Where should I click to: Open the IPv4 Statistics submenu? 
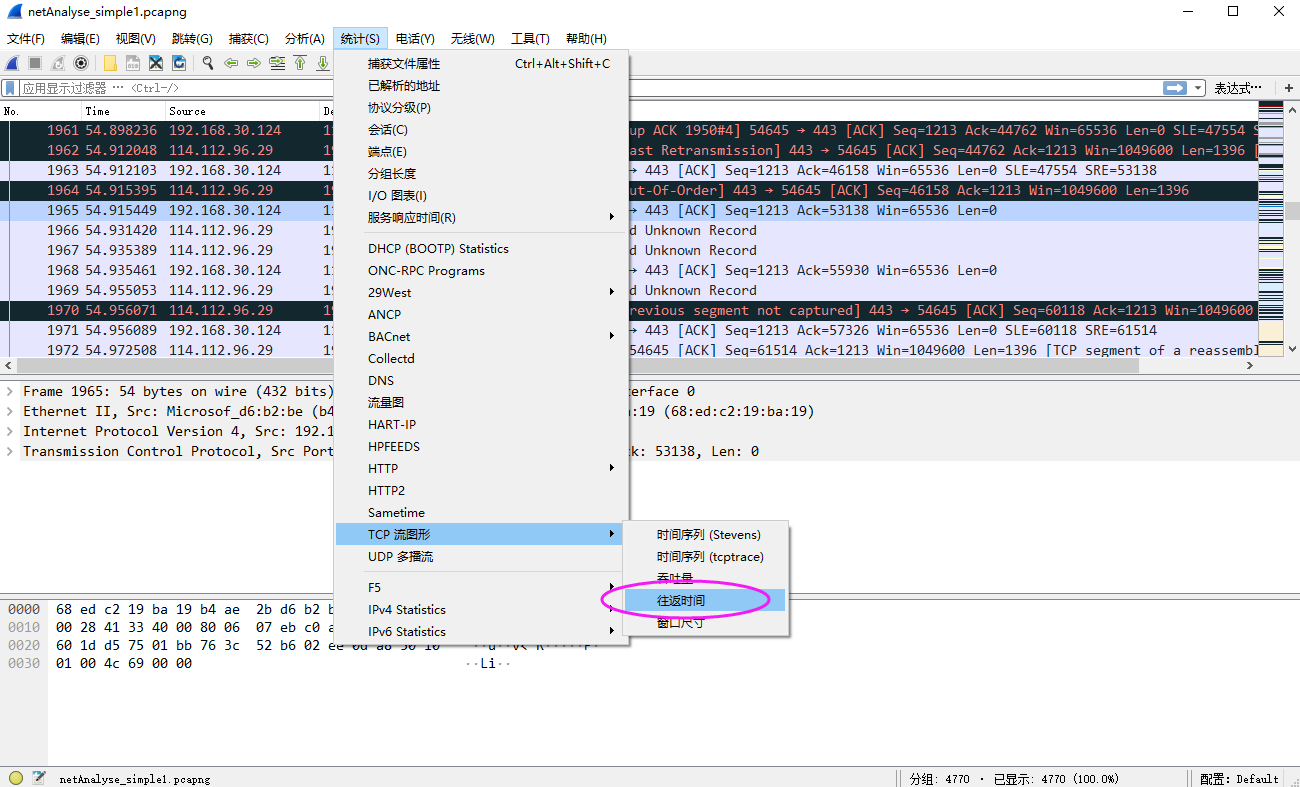pos(482,609)
